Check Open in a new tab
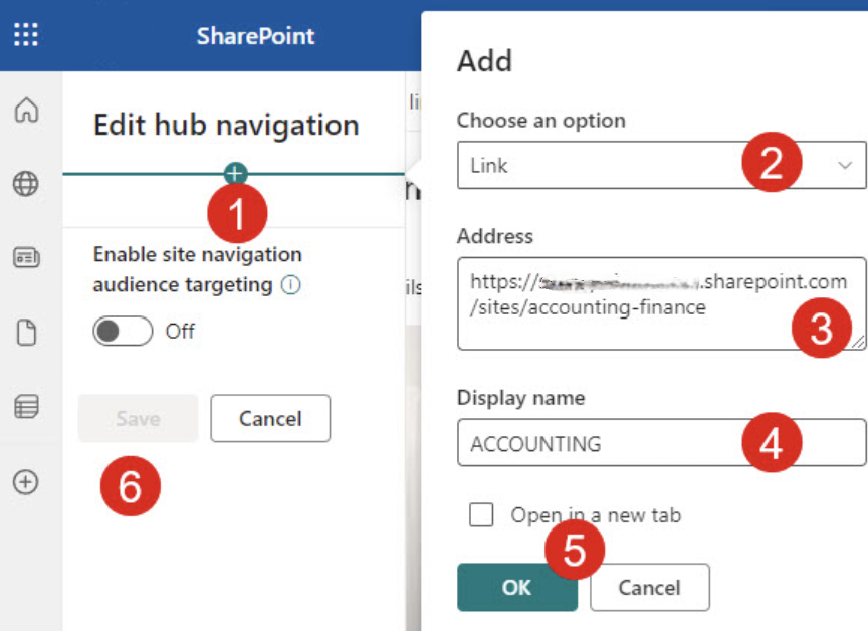868x631 pixels. 481,514
